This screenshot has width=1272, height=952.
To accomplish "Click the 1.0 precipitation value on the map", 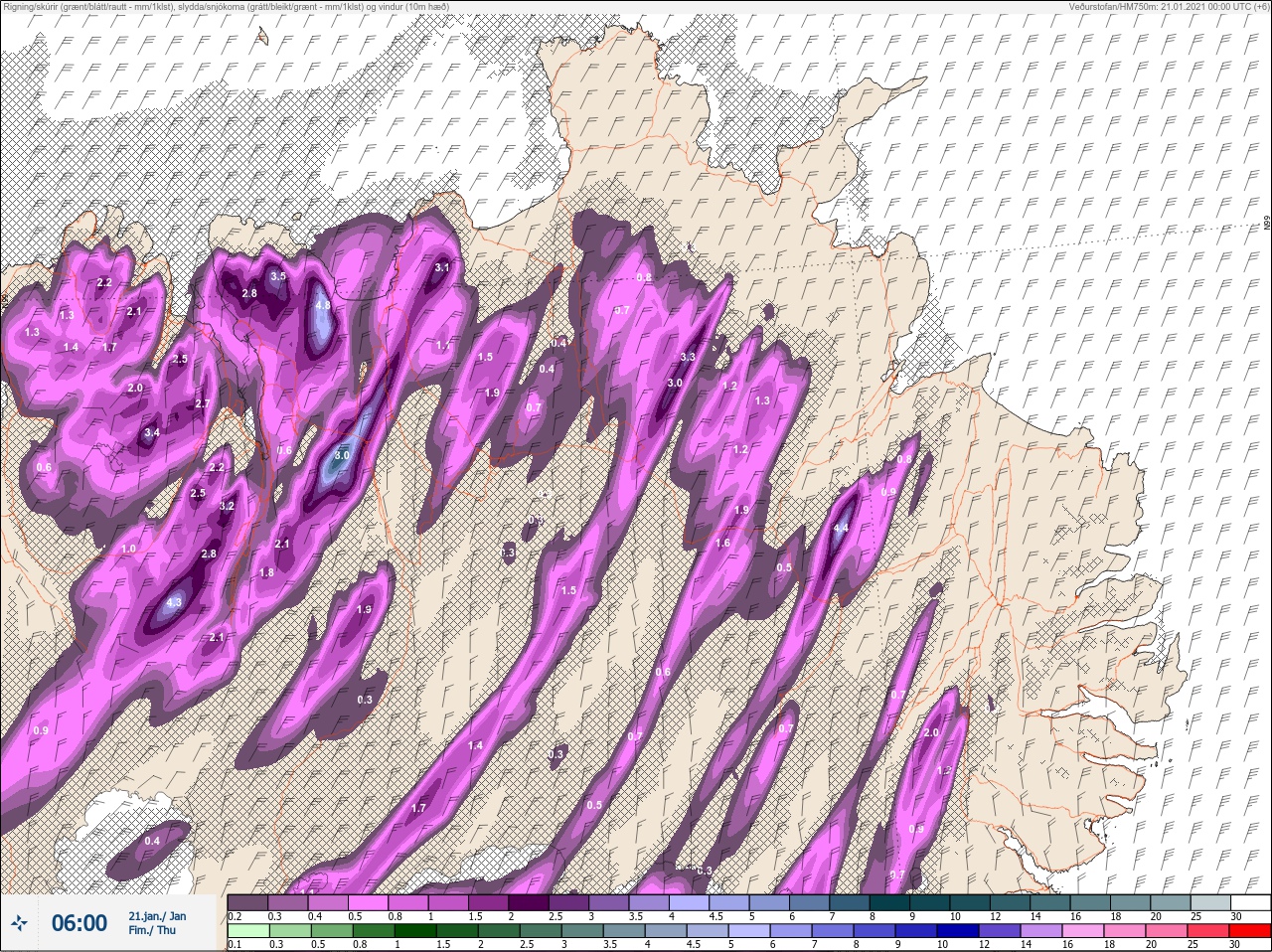I will pyautogui.click(x=128, y=550).
